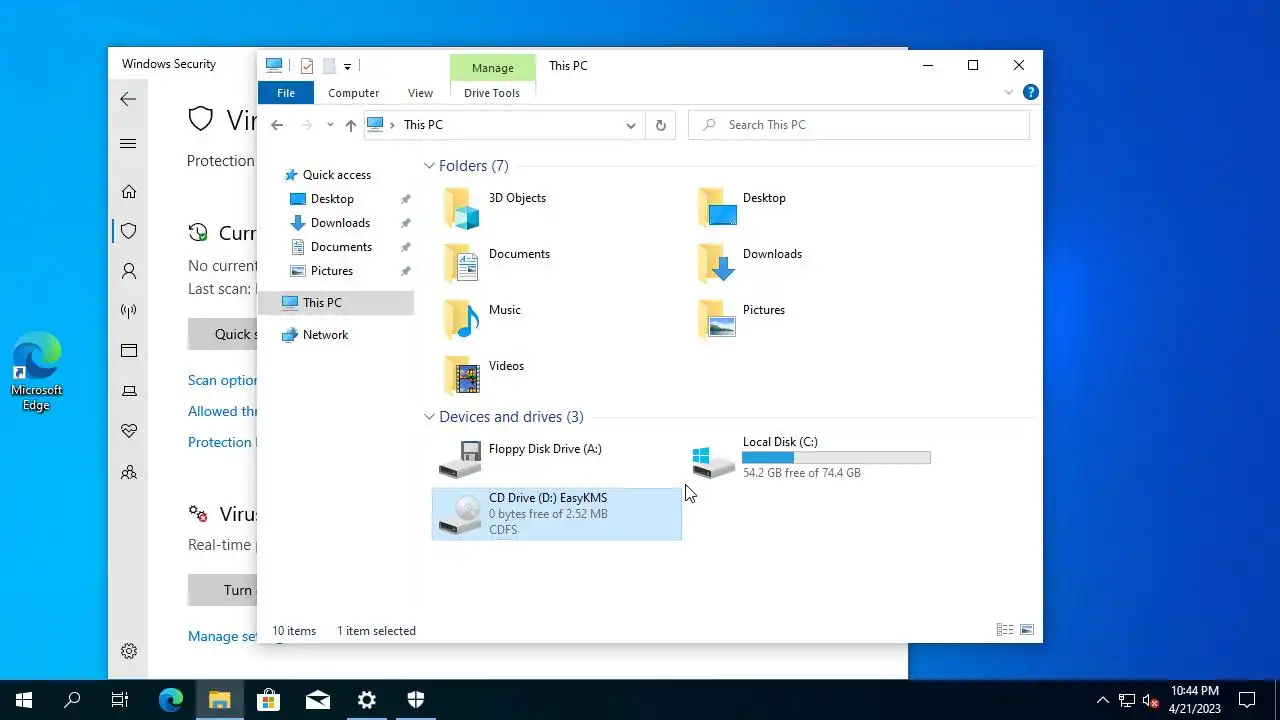Switch to Details view layout icon
The height and width of the screenshot is (720, 1280).
pyautogui.click(x=1005, y=630)
